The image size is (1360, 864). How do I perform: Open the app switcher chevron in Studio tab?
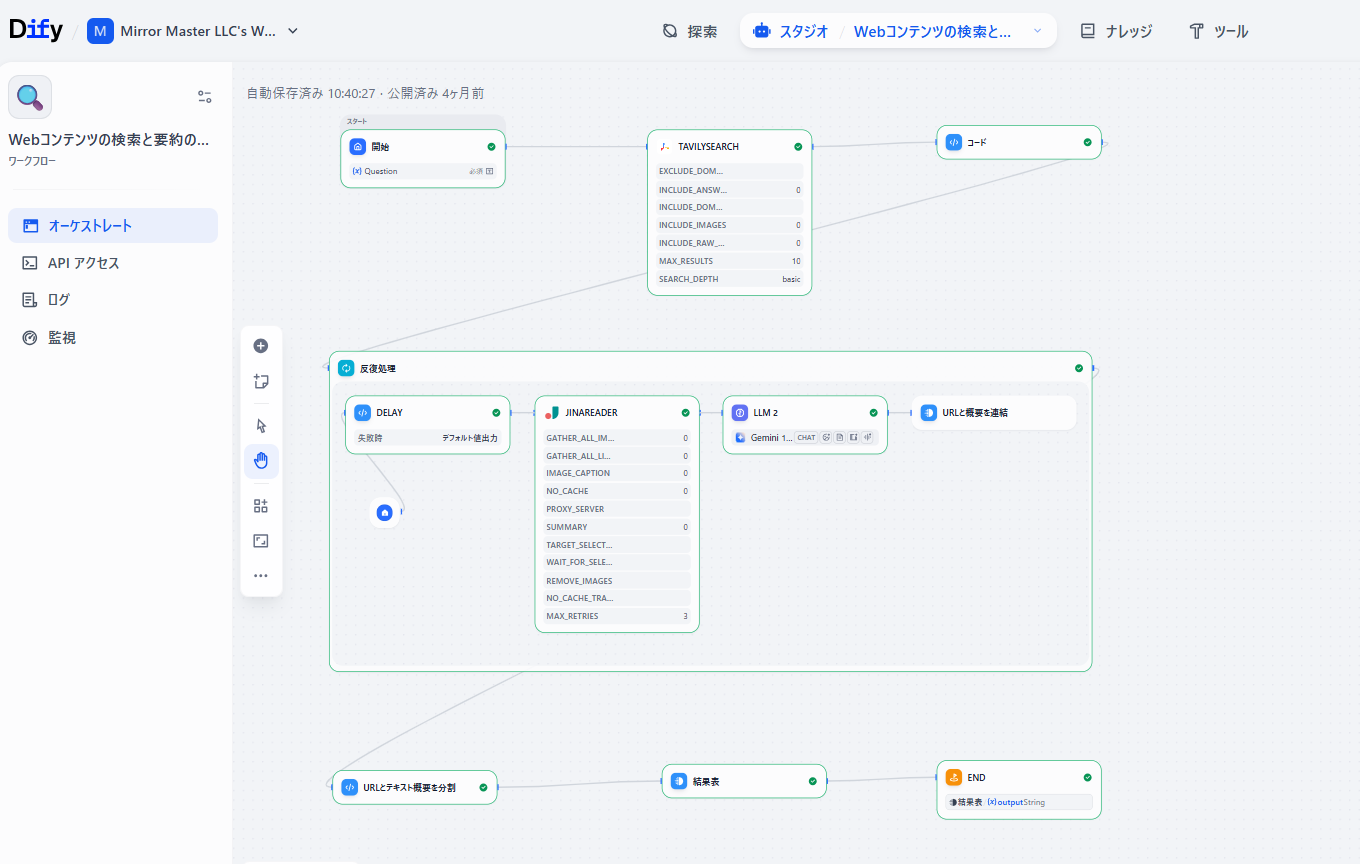point(1037,31)
